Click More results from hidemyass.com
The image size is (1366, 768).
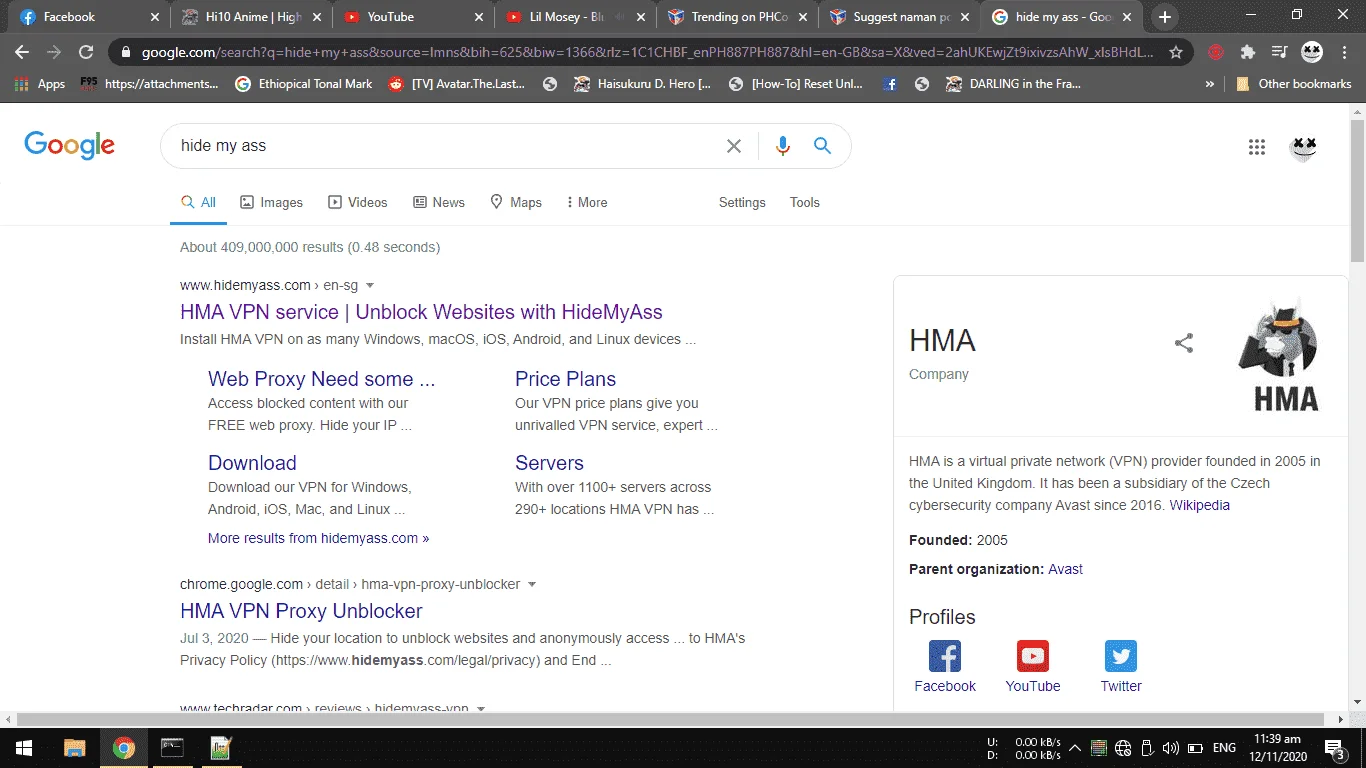click(318, 538)
